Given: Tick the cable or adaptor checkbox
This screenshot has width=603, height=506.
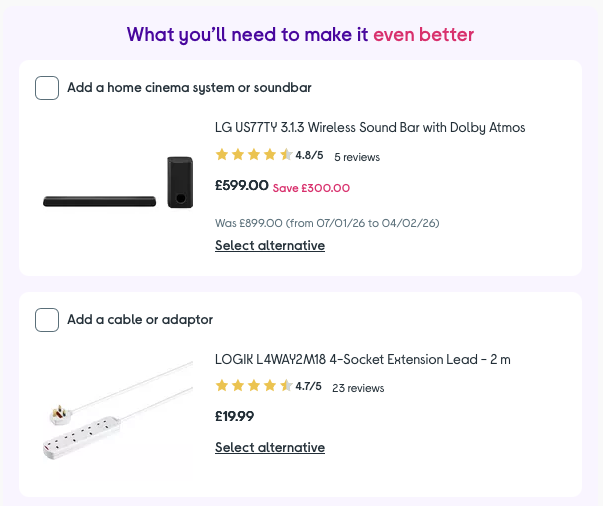Looking at the screenshot, I should 47,320.
